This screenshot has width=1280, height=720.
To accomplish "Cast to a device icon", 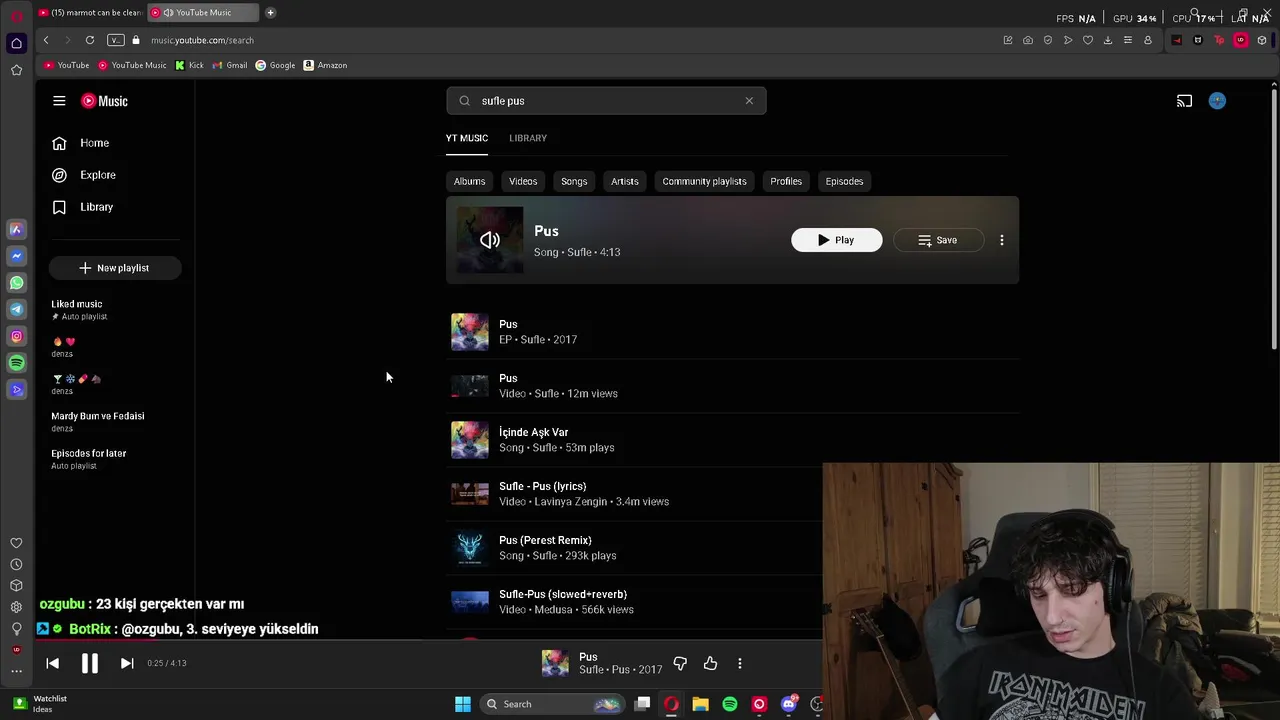I will [x=1184, y=101].
